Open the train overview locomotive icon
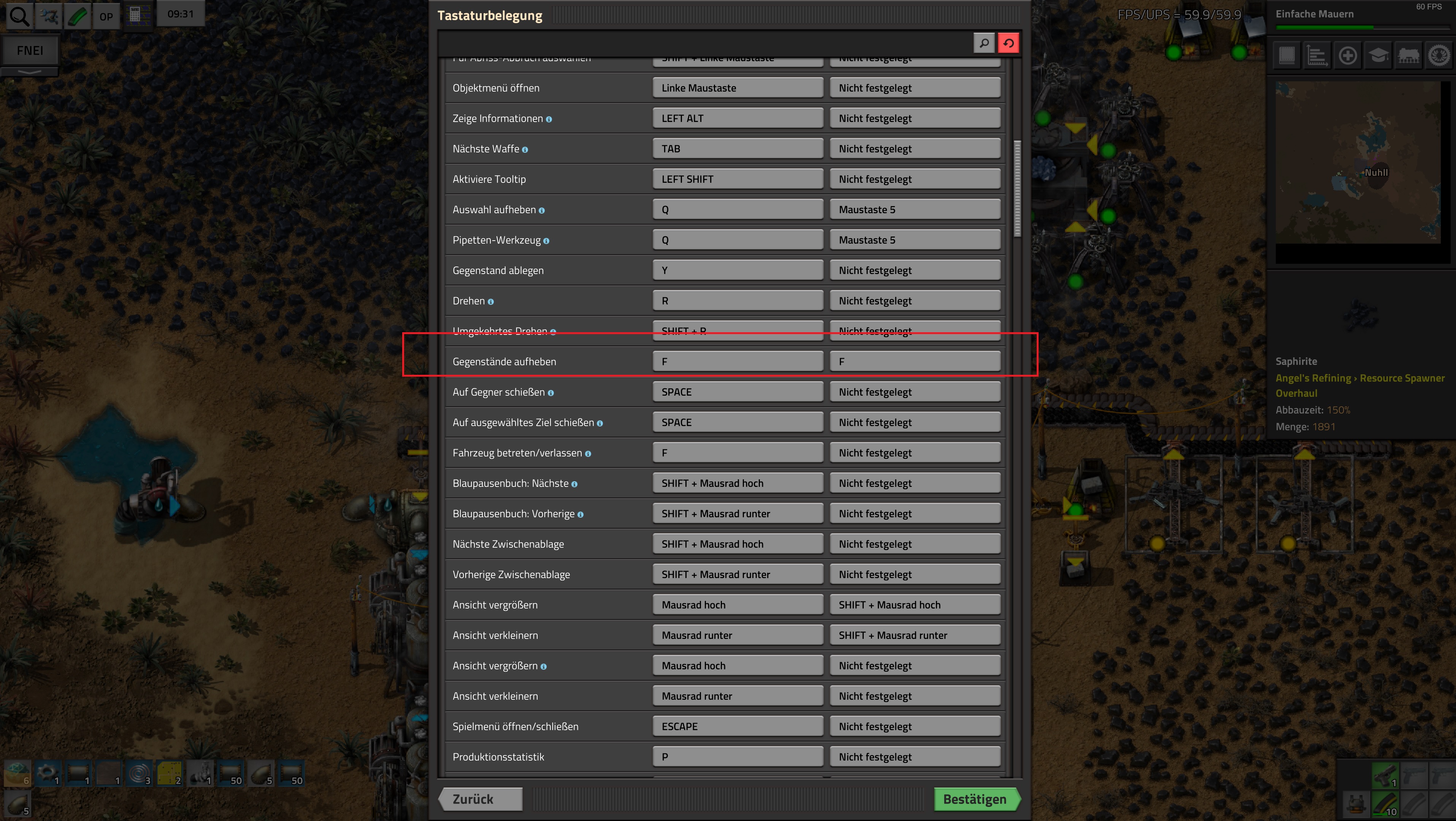Viewport: 1456px width, 821px height. (x=1408, y=55)
